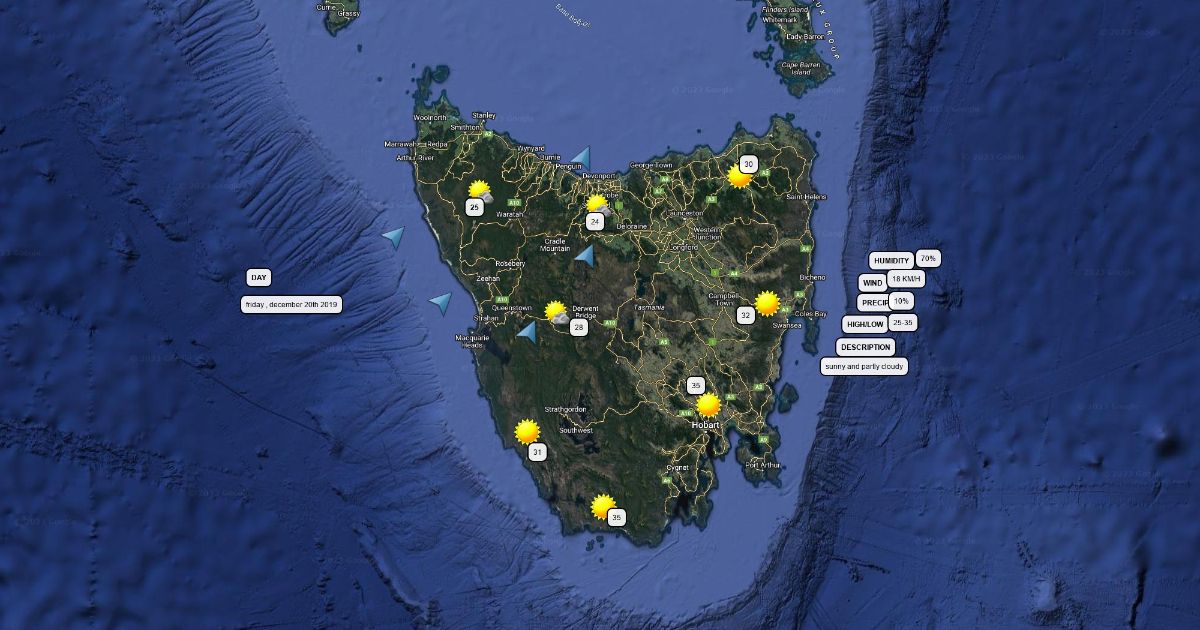Screen dimensions: 1200x630
Task: Select the 32 temperature badge near Swansea
Action: click(x=745, y=315)
